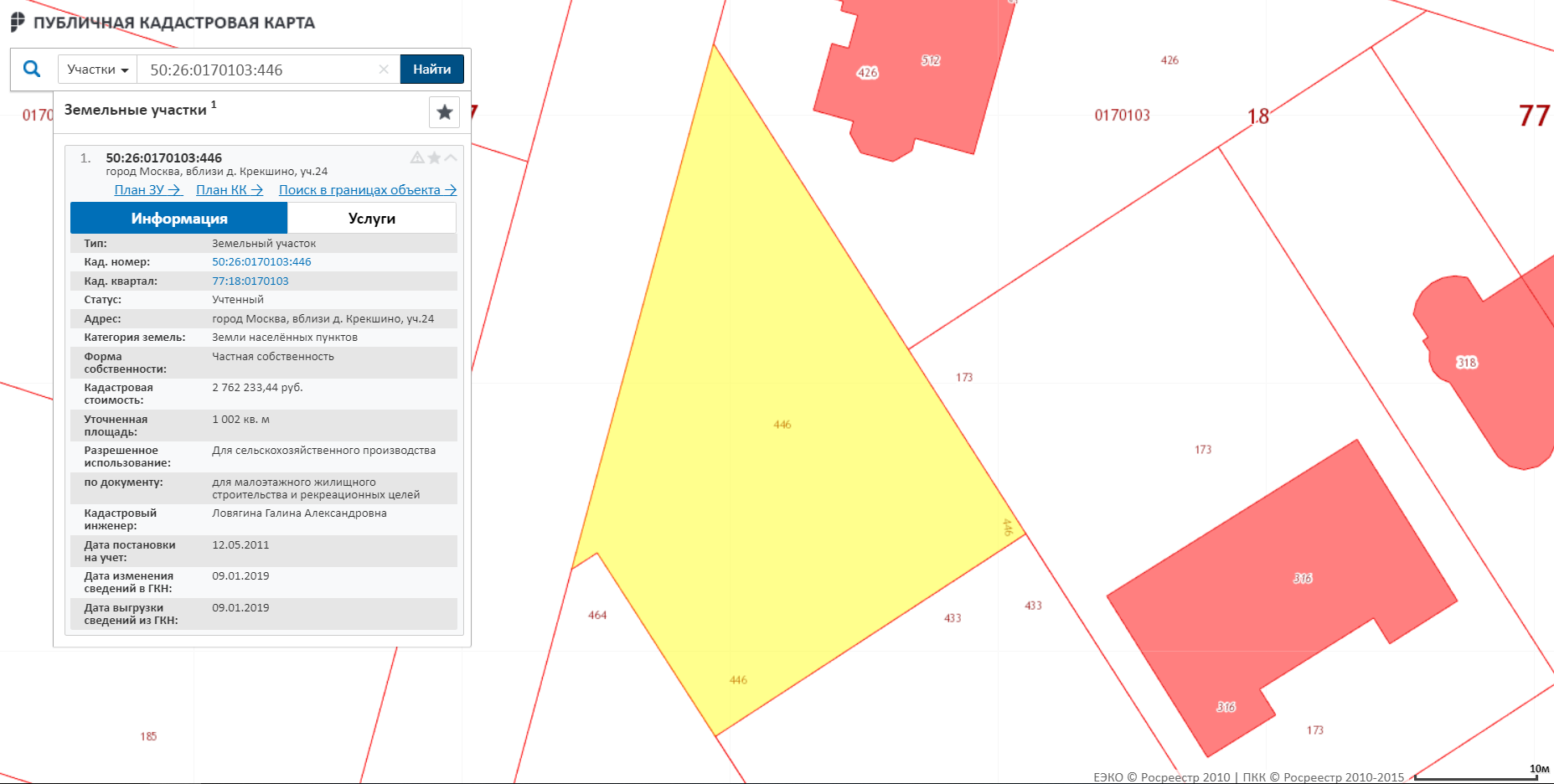Mark parcel 446 with the gray star
Viewport: 1554px width, 784px height.
tap(434, 157)
